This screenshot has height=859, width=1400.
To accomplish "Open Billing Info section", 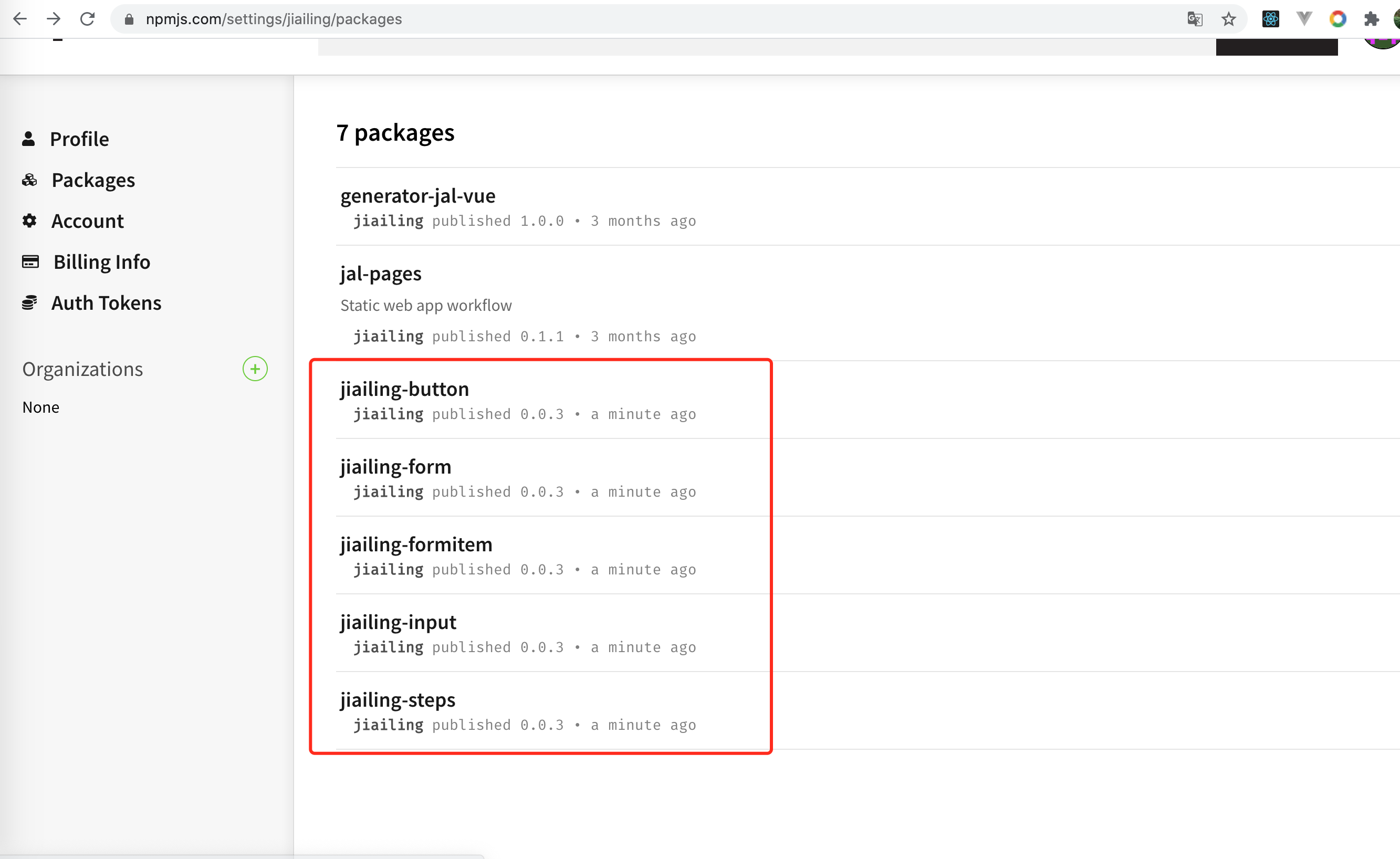I will [x=102, y=262].
